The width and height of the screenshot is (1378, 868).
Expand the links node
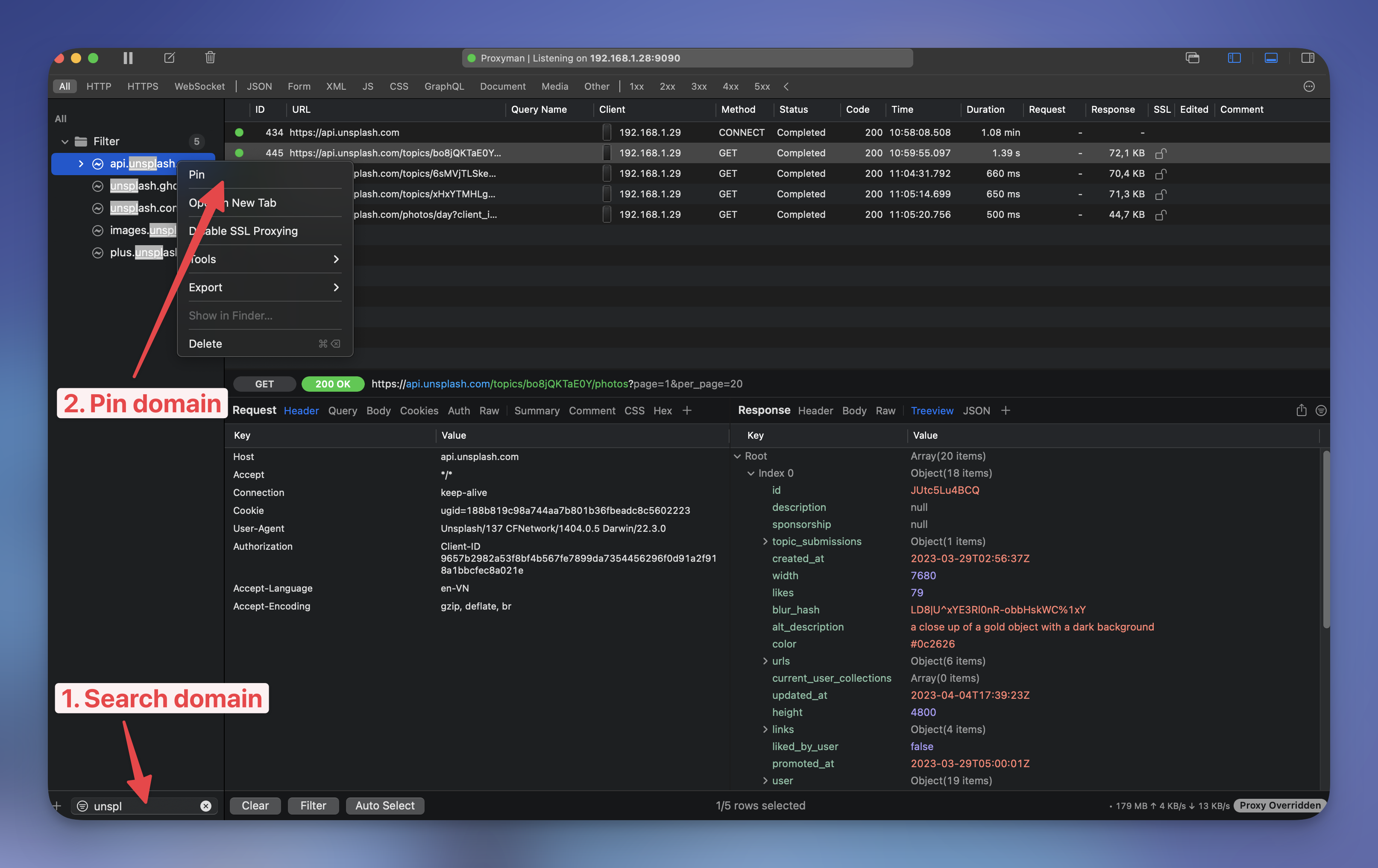(765, 730)
